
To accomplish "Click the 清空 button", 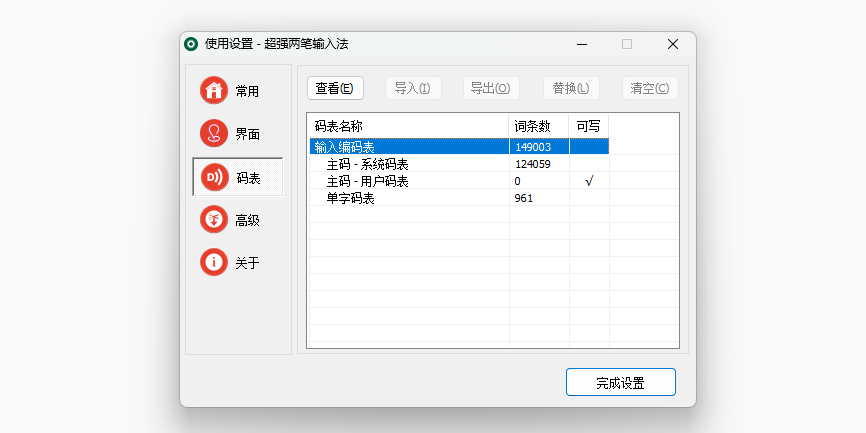I will [x=650, y=88].
